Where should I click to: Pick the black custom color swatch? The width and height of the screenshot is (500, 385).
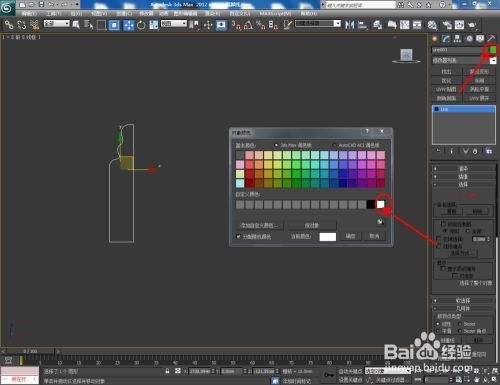(x=371, y=204)
